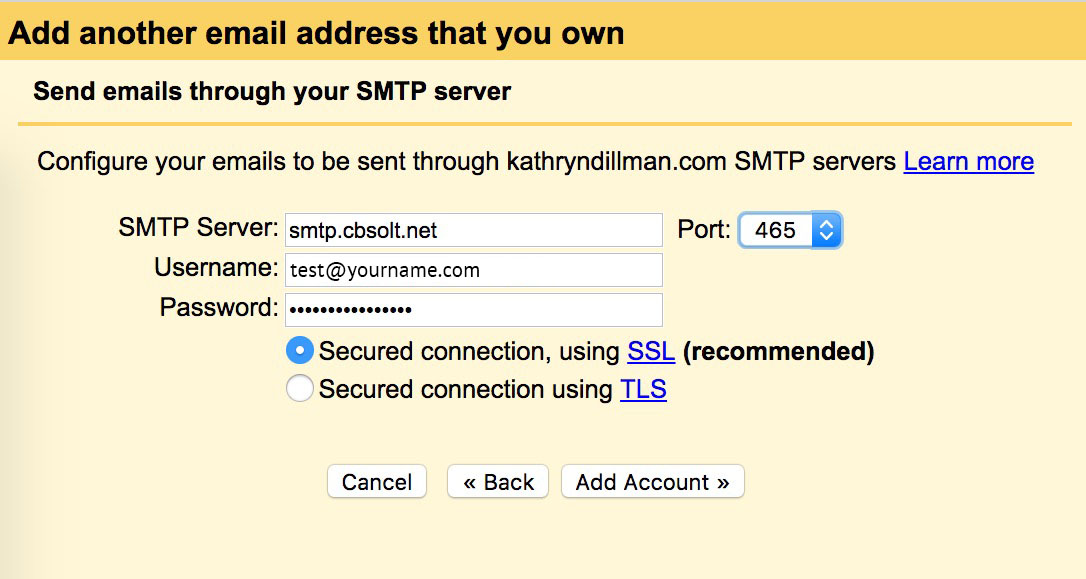Open the SSL hyperlink
This screenshot has width=1086, height=579.
click(x=651, y=352)
